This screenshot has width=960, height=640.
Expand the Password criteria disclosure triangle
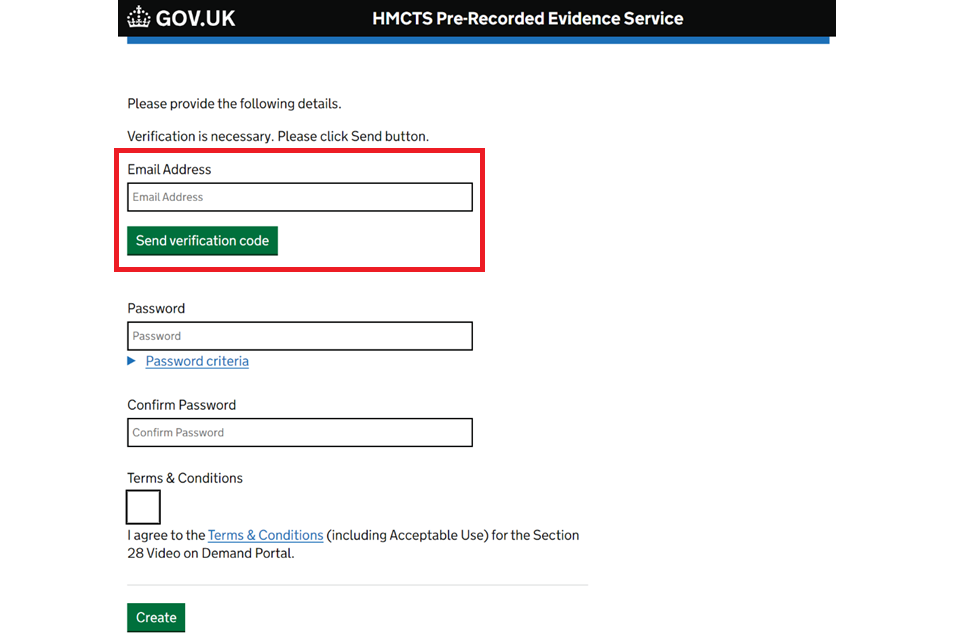click(x=132, y=361)
